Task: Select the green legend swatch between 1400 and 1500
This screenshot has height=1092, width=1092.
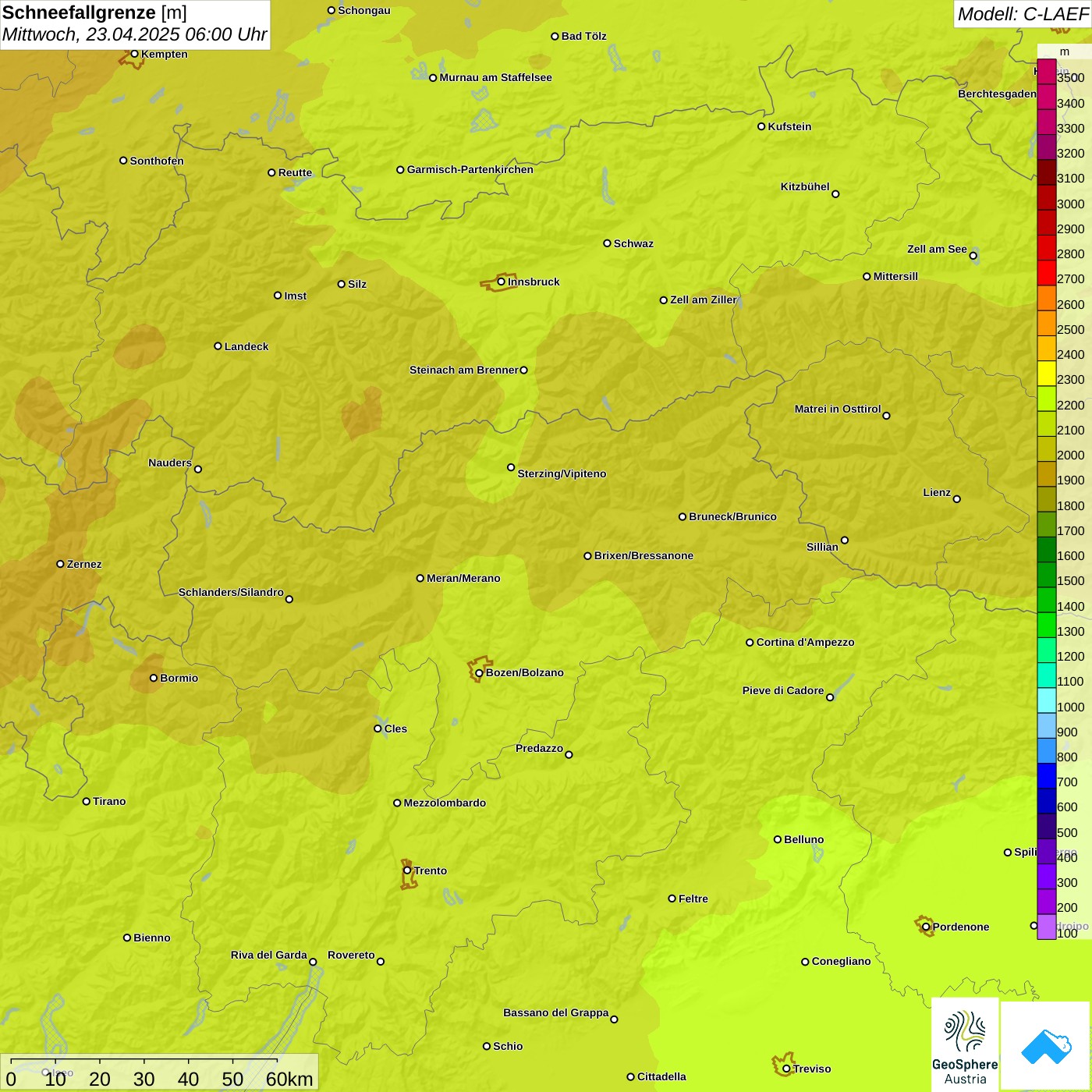Action: (x=1047, y=599)
